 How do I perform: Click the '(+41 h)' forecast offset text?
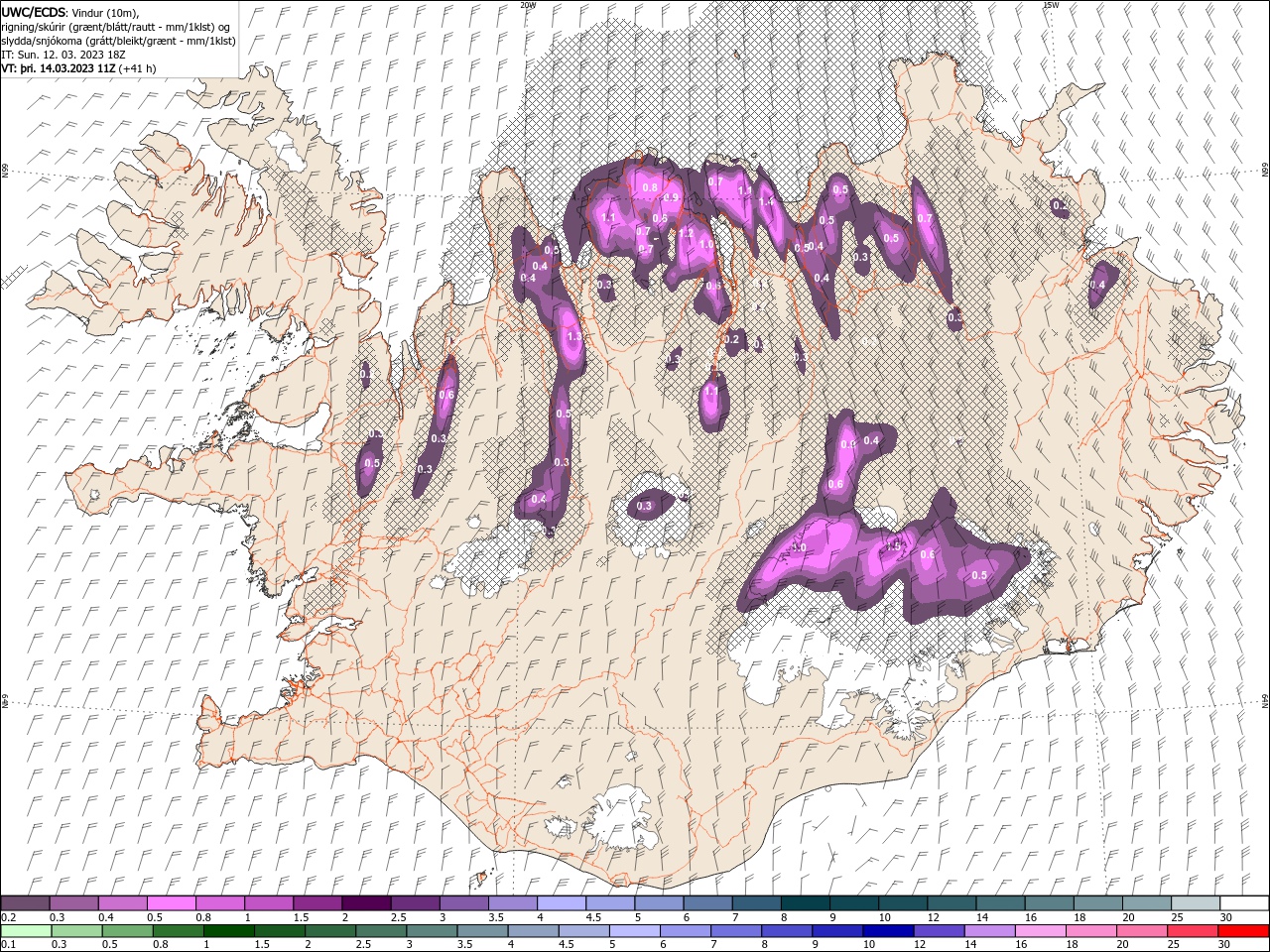(138, 68)
